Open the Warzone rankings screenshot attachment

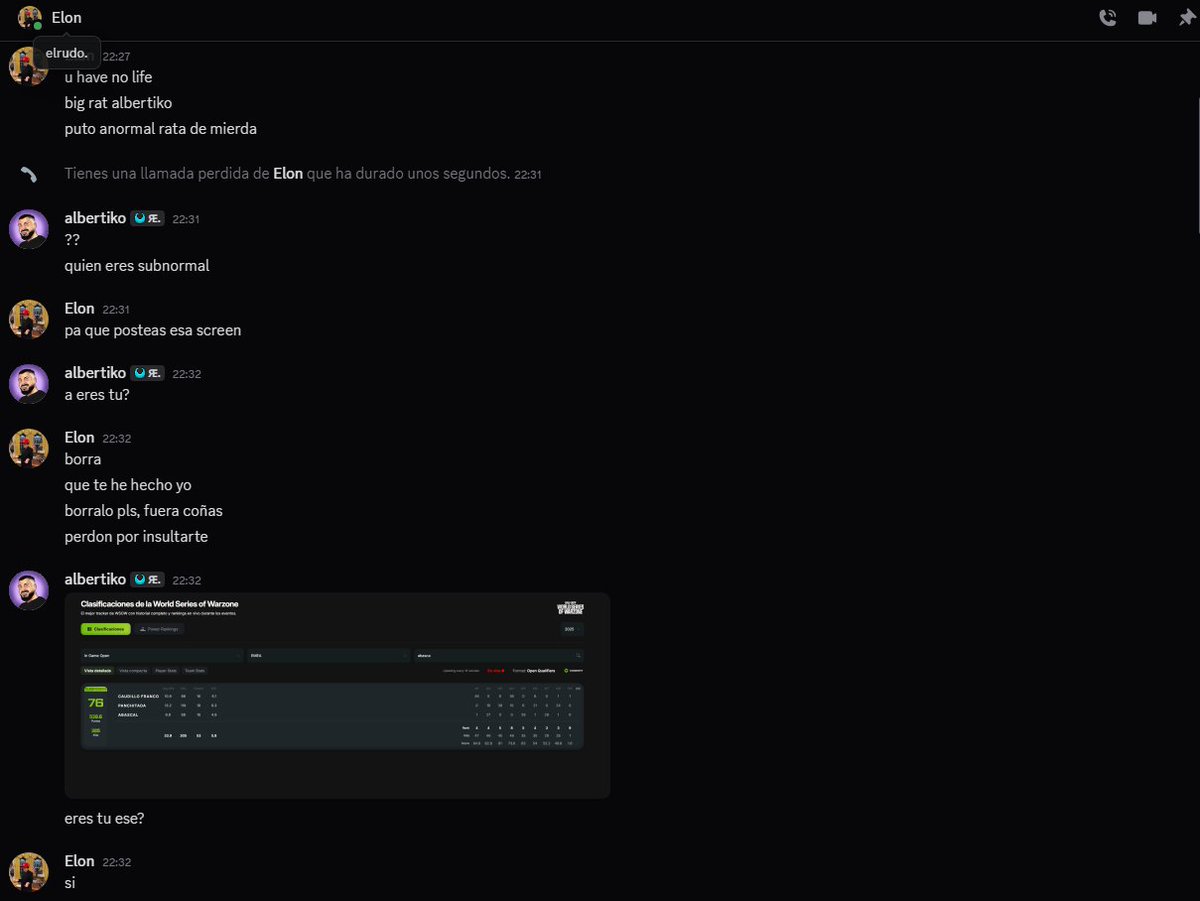337,696
